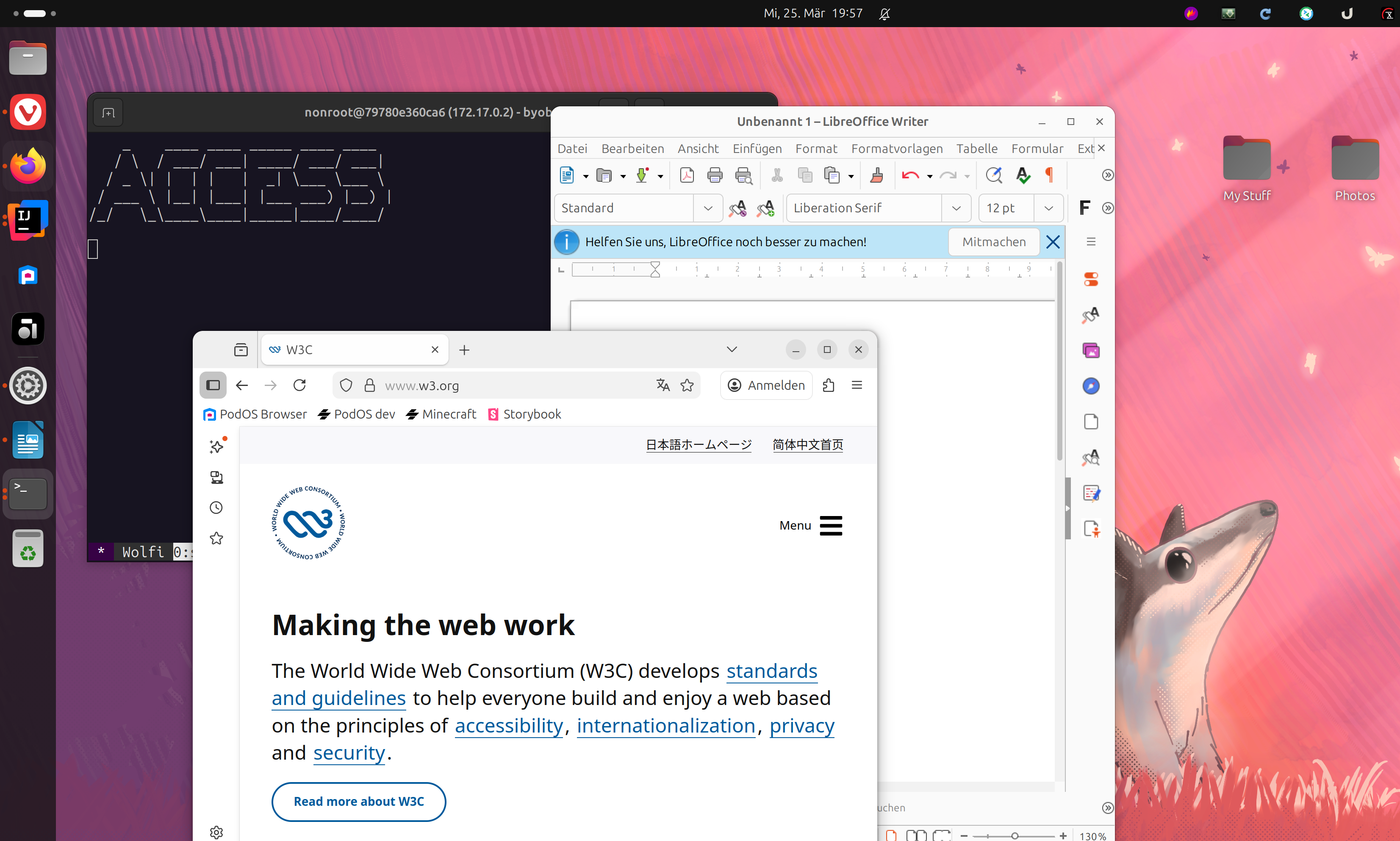Click the Writer zoom slider handle
The width and height of the screenshot is (1400, 841).
[1015, 836]
